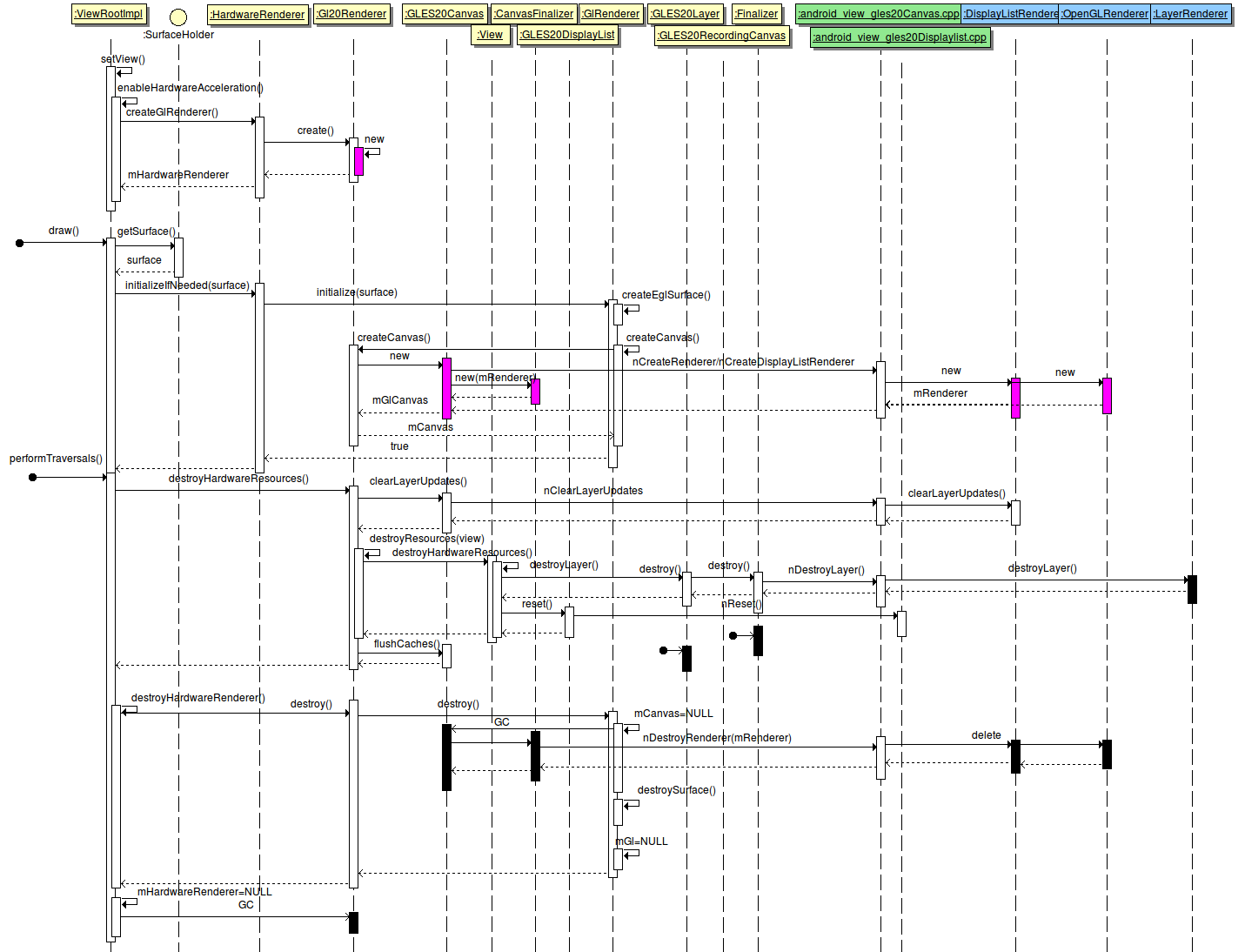Screen dimensions: 1245x952
Task: Click the 'true' return label
Action: (x=399, y=446)
